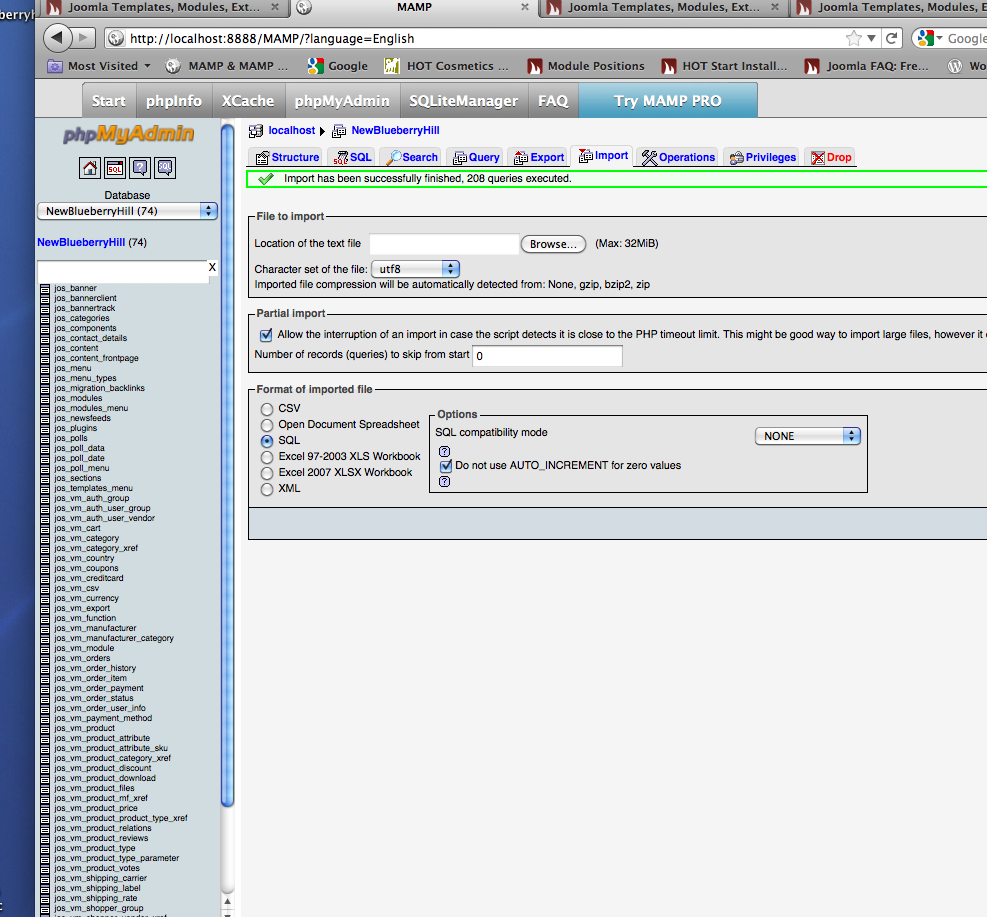Click the jos_polls table browse icon

(45, 438)
